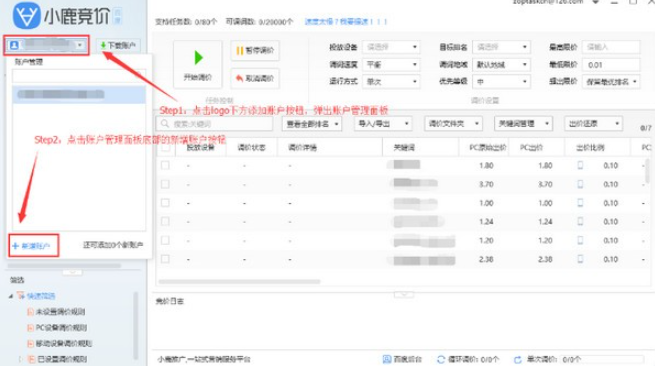The height and width of the screenshot is (366, 655).
Task: Open the account selector dropdown under the logo
Action: point(47,45)
